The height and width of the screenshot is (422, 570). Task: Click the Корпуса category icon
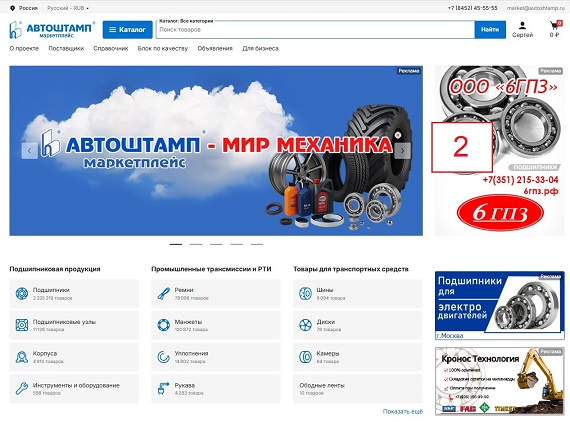coord(22,357)
